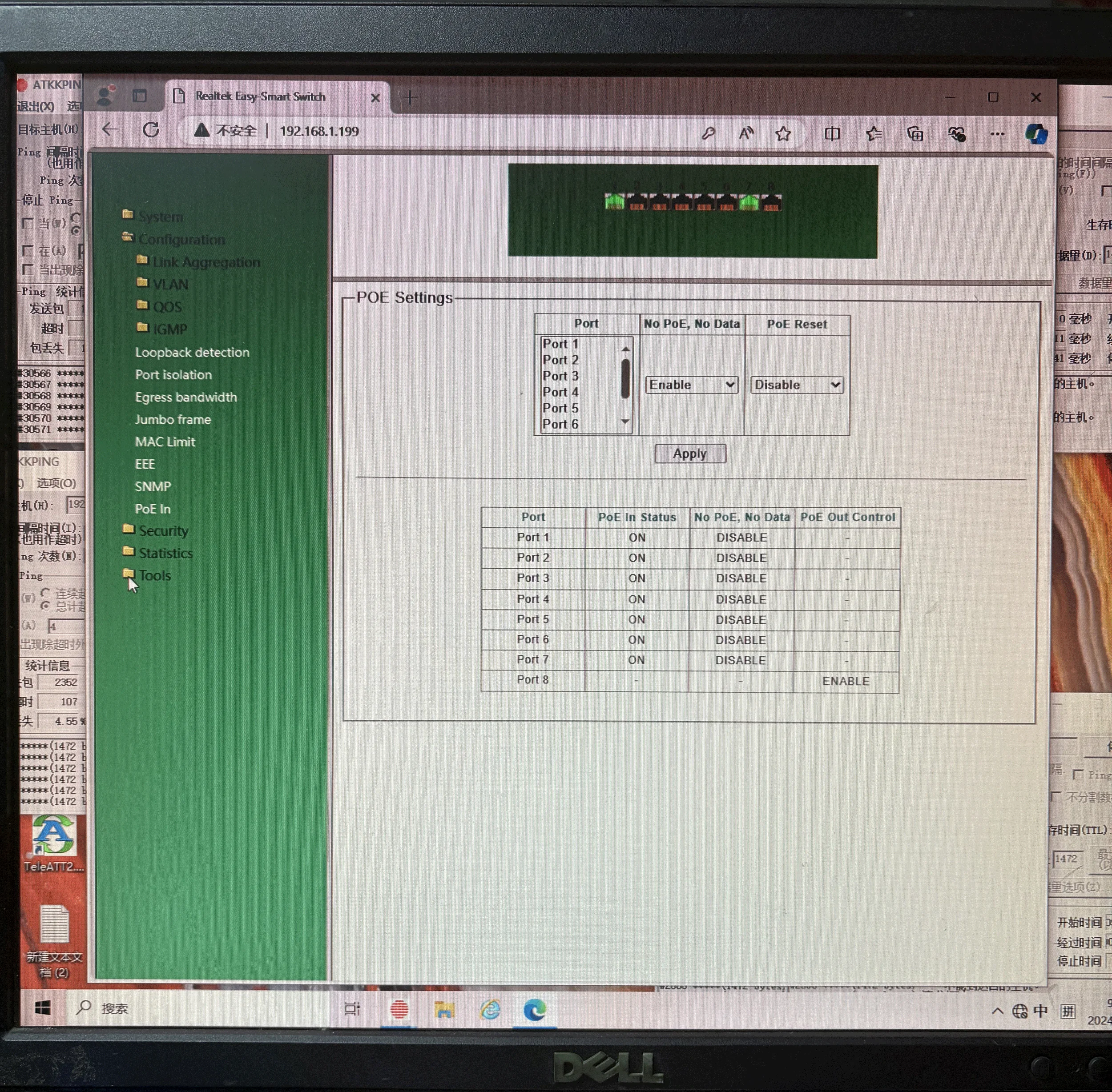Viewport: 1112px width, 1092px height.
Task: Open split screen view icon
Action: 831,134
